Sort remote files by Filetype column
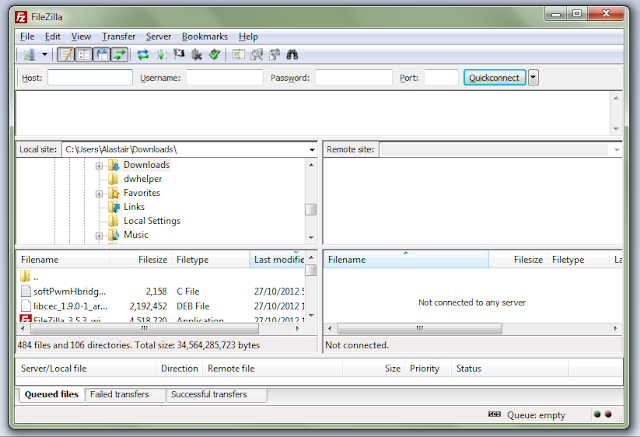 578,260
